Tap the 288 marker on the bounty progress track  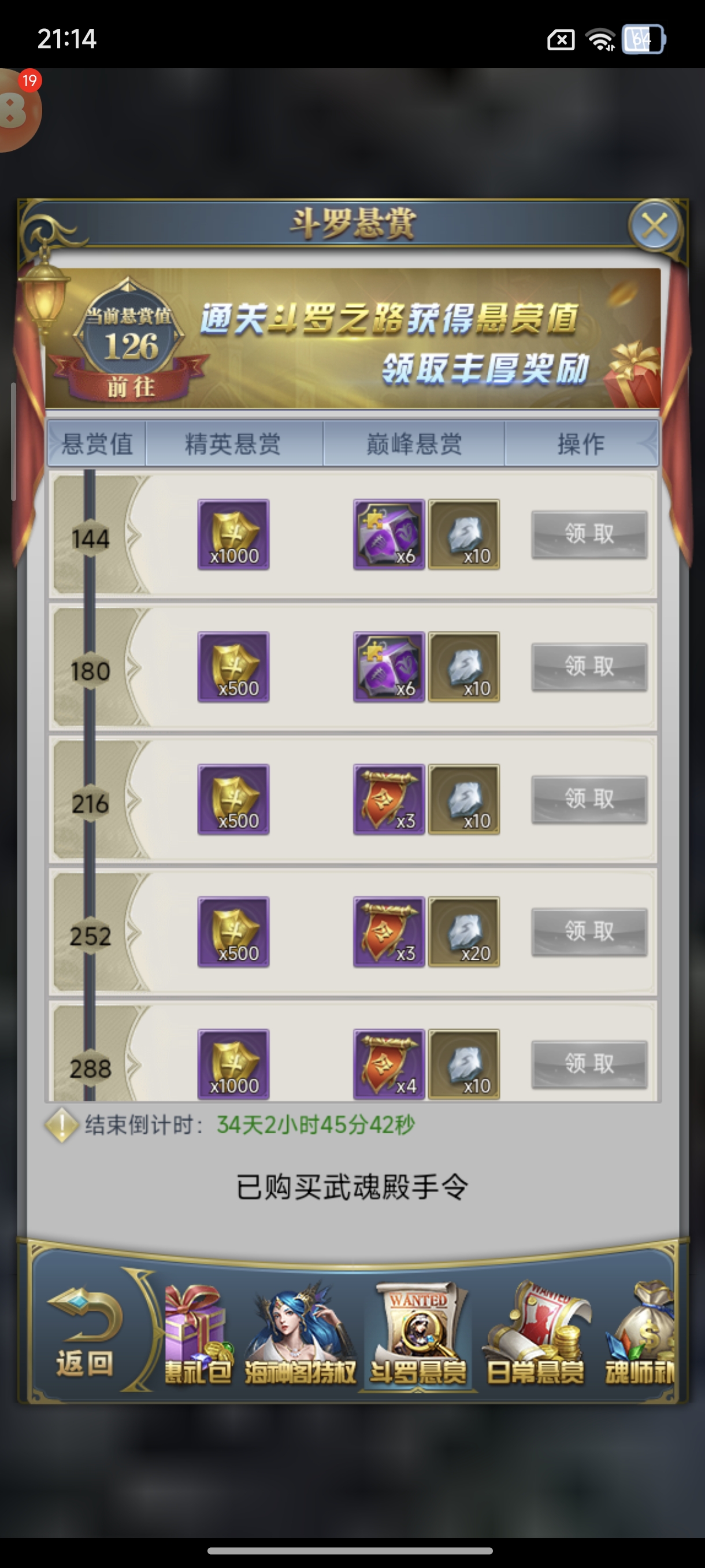click(91, 1069)
